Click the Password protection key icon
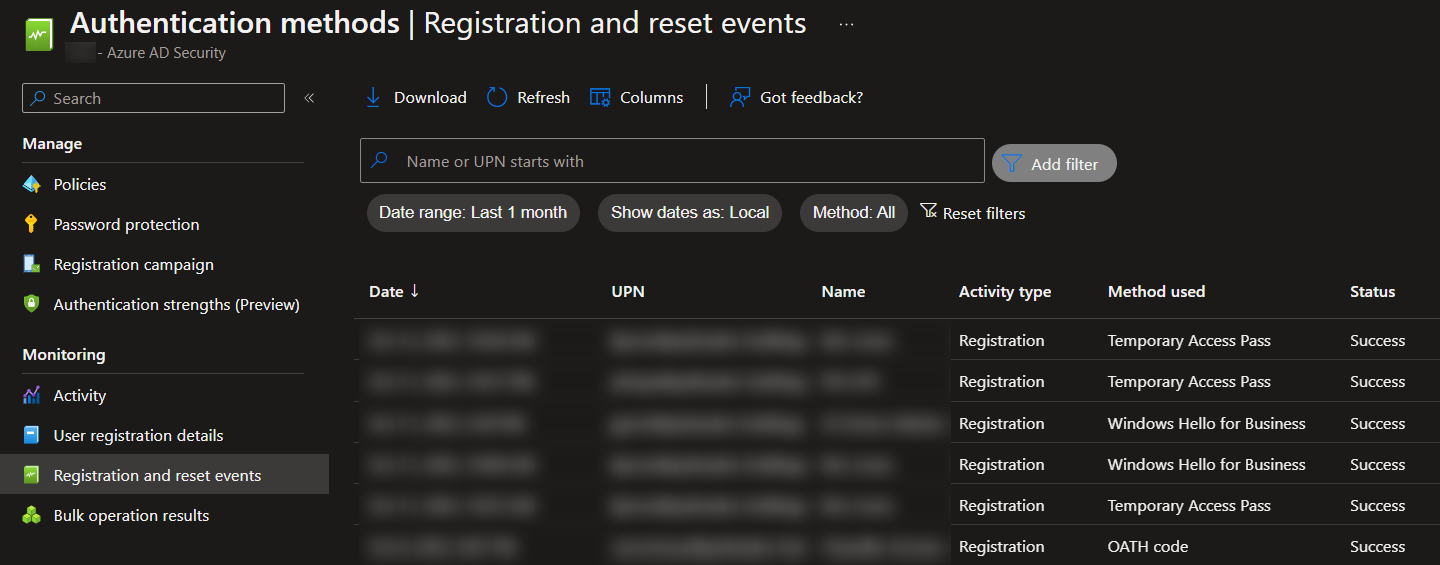This screenshot has width=1440, height=565. (32, 224)
